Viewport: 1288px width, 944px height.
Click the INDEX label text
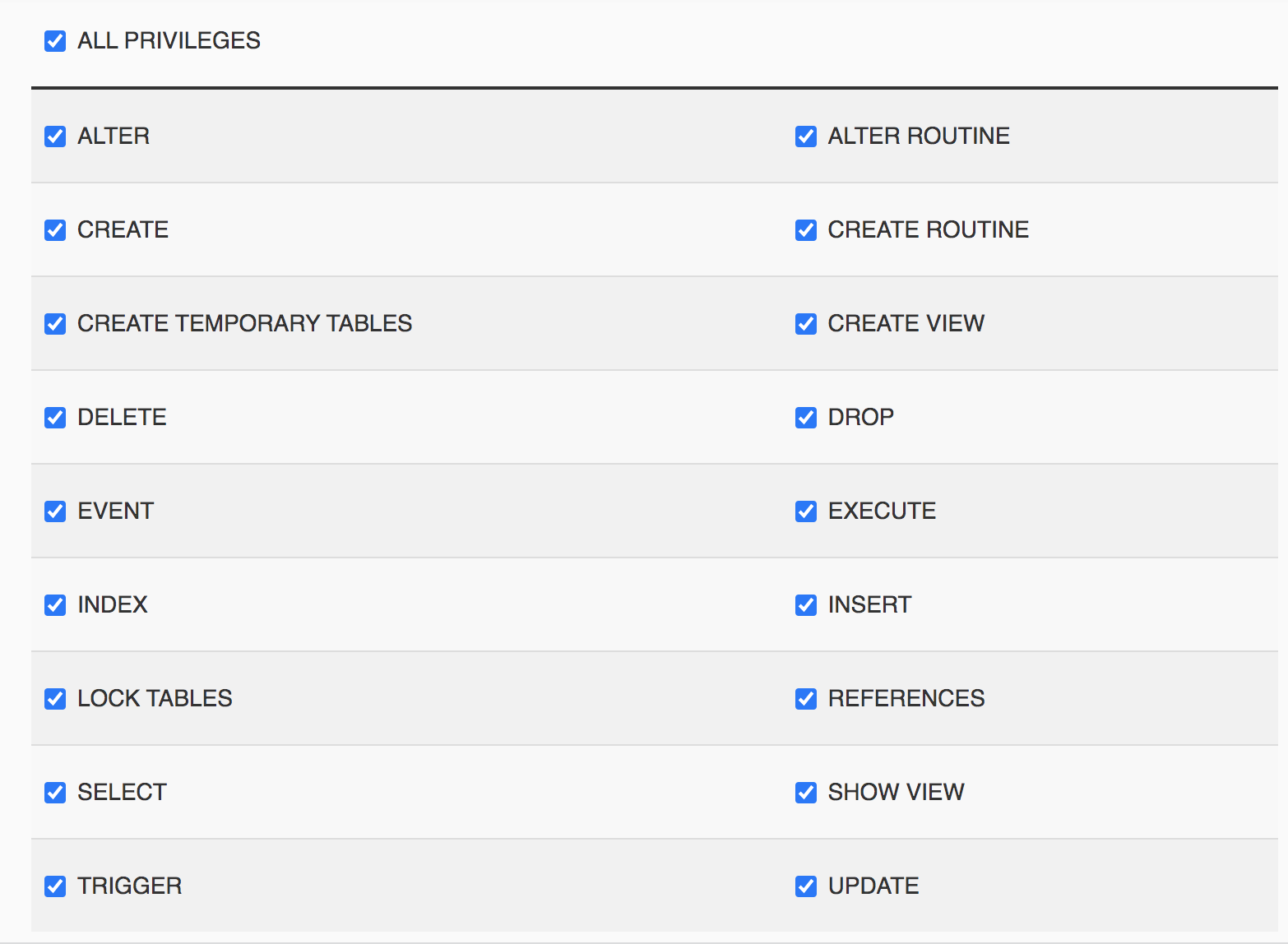(x=113, y=604)
